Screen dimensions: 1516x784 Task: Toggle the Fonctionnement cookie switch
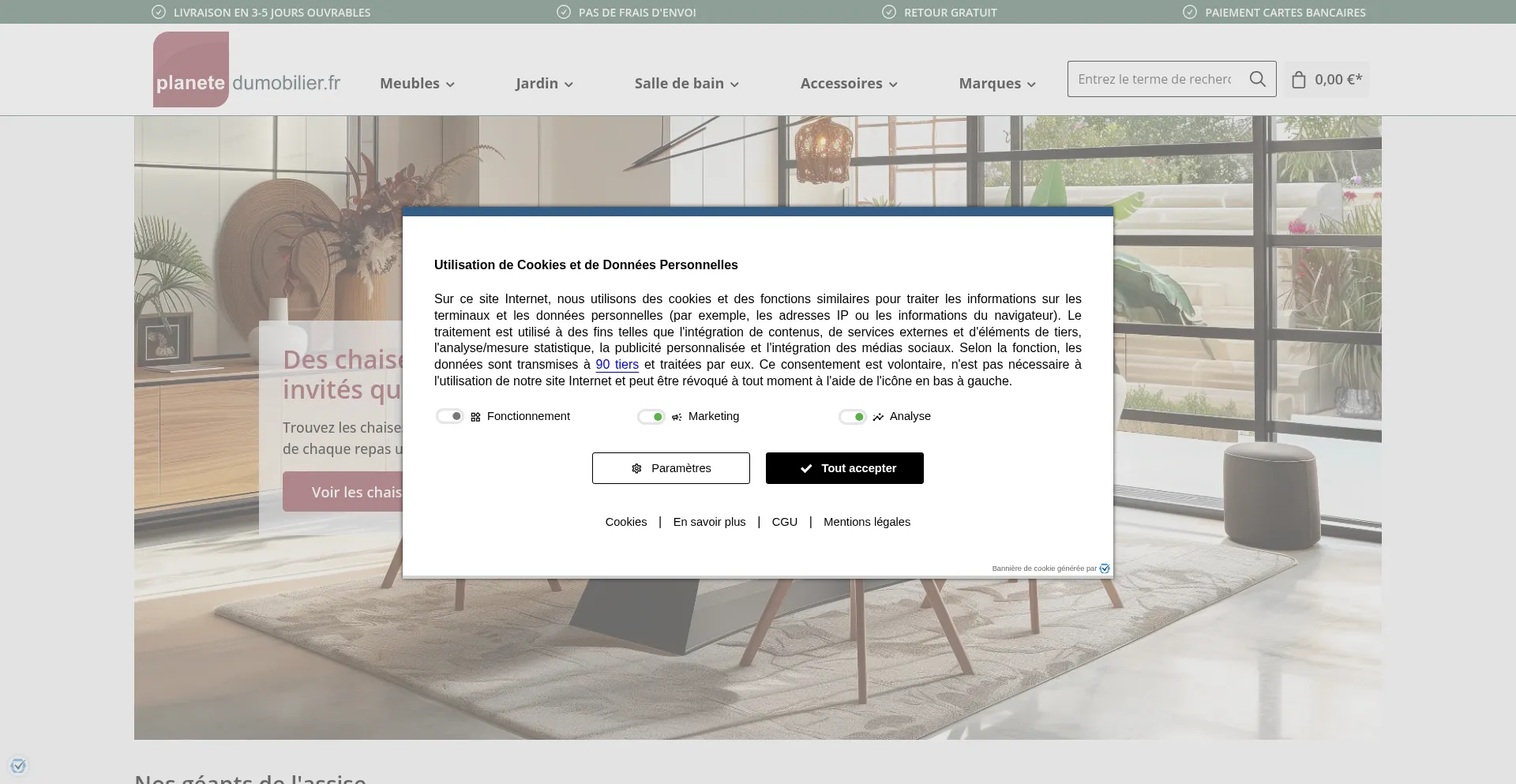tap(450, 416)
